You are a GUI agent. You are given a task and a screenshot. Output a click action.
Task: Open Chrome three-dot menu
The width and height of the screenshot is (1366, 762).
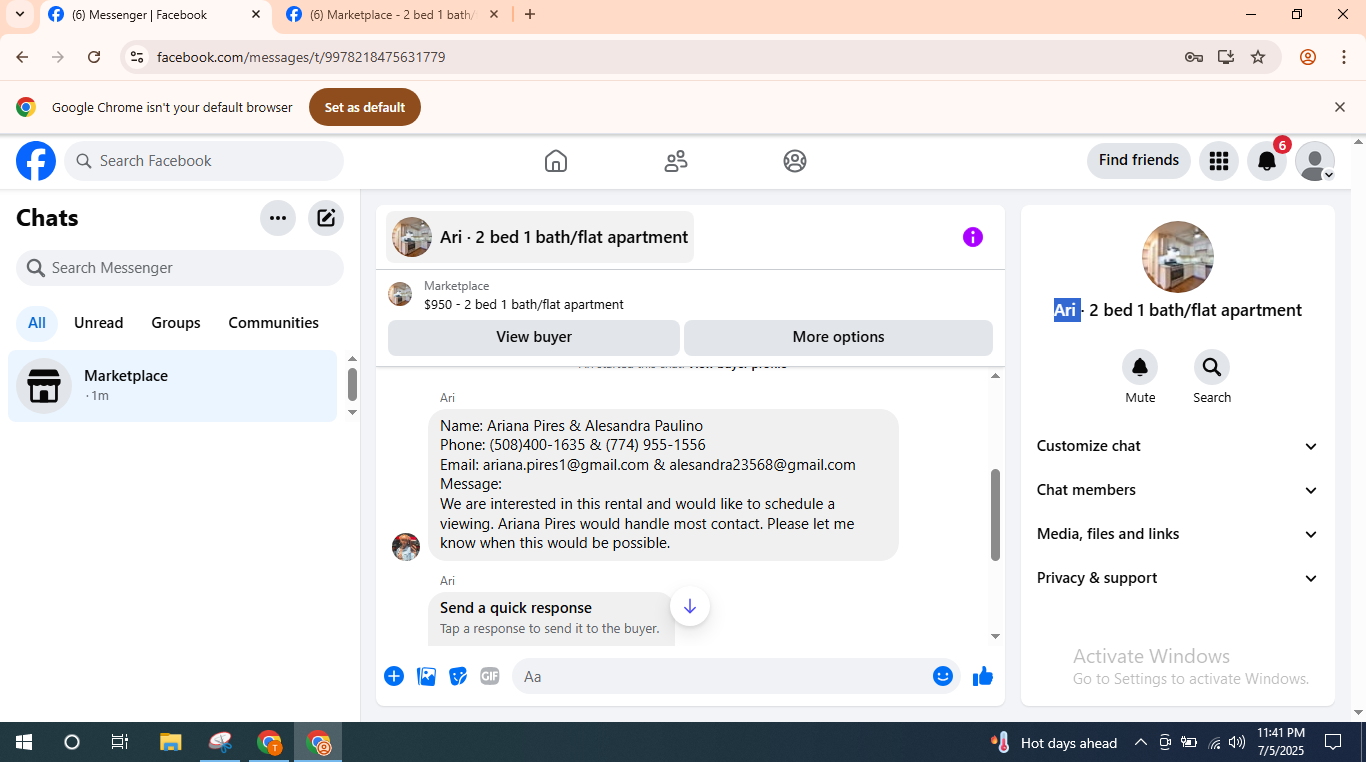pos(1344,57)
